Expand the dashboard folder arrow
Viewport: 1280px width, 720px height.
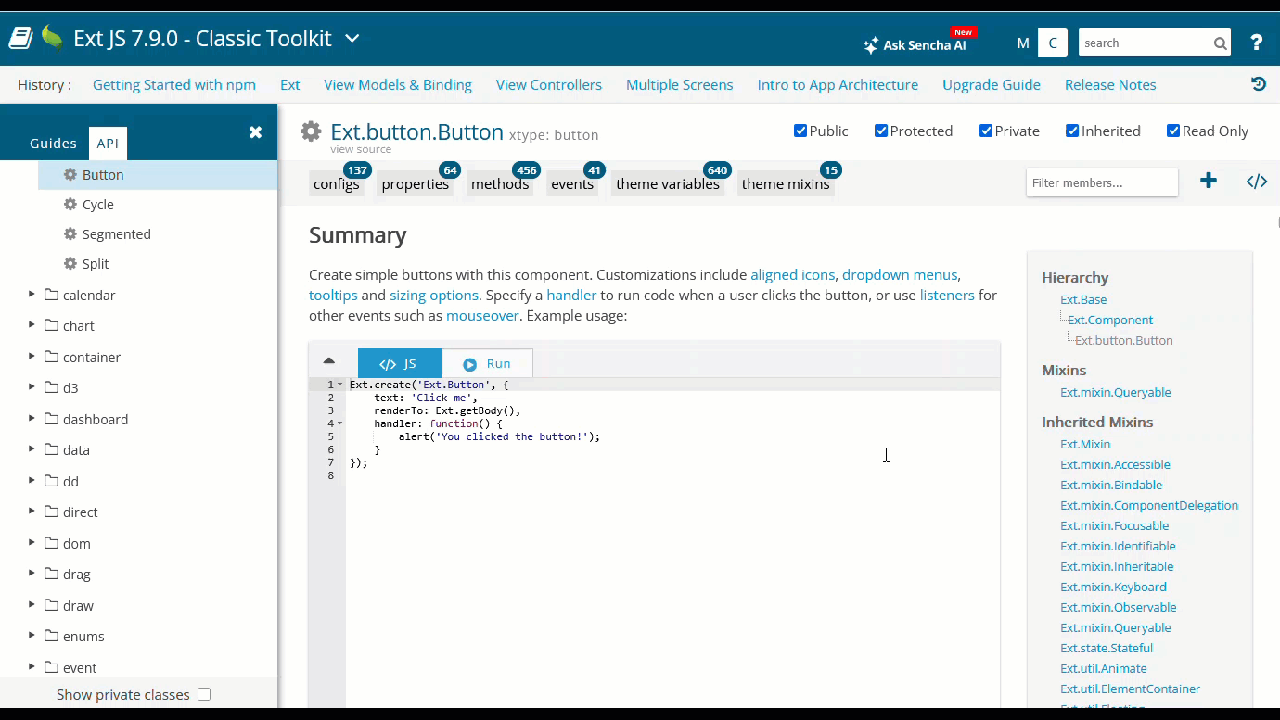[31, 418]
